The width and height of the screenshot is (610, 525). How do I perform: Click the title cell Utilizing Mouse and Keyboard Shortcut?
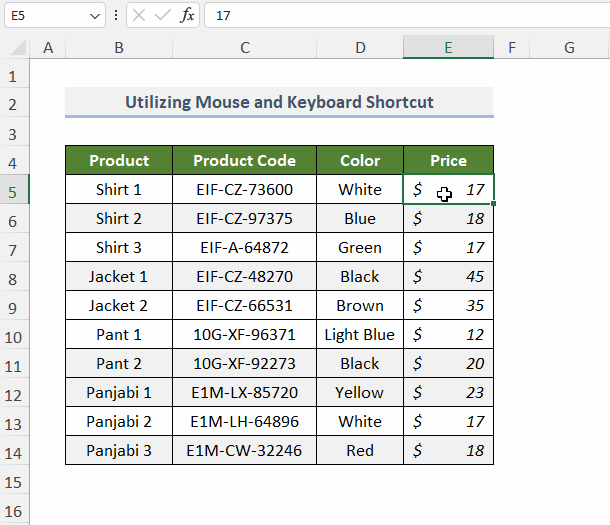279,102
